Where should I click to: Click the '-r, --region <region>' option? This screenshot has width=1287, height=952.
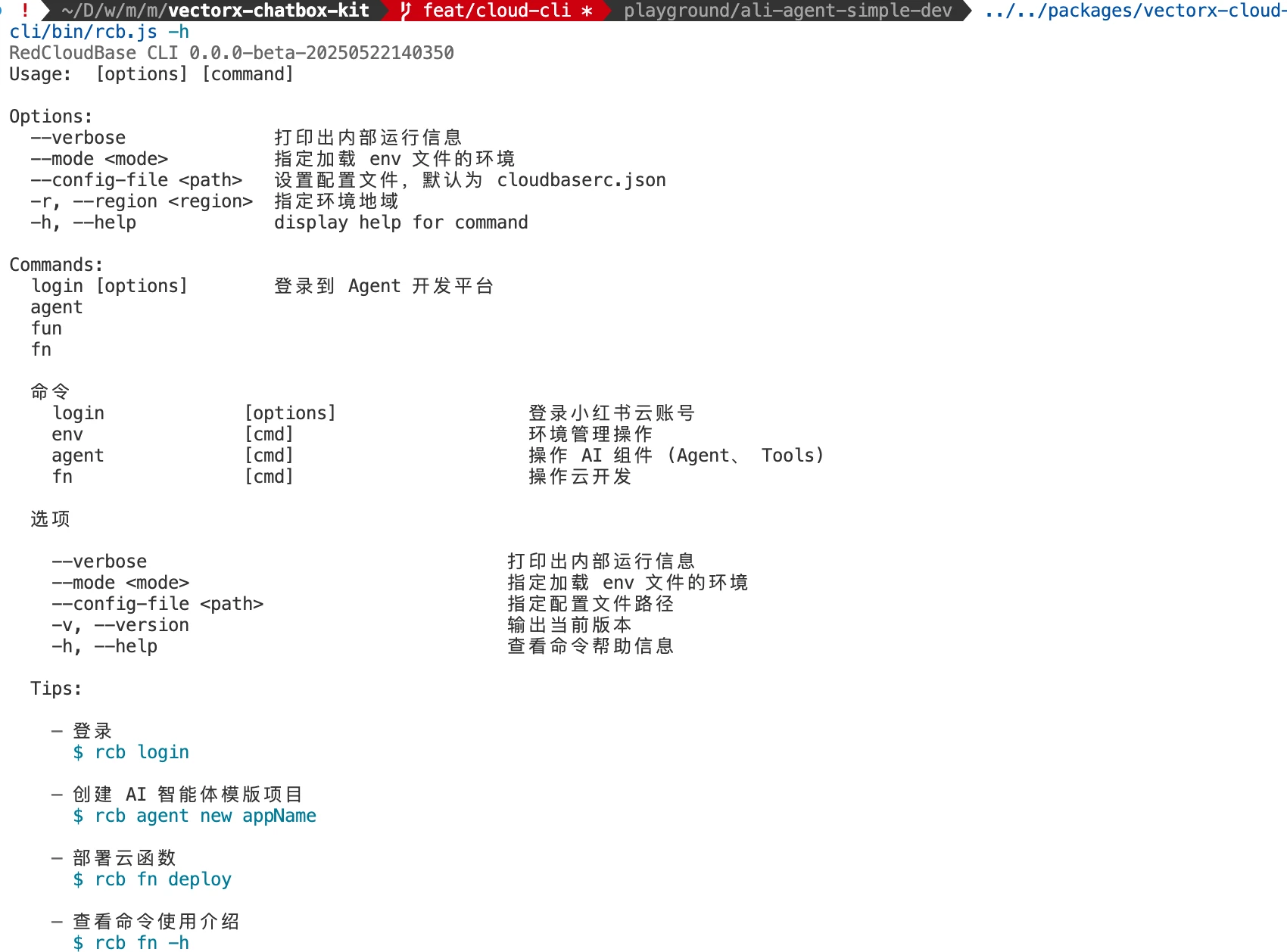point(142,201)
